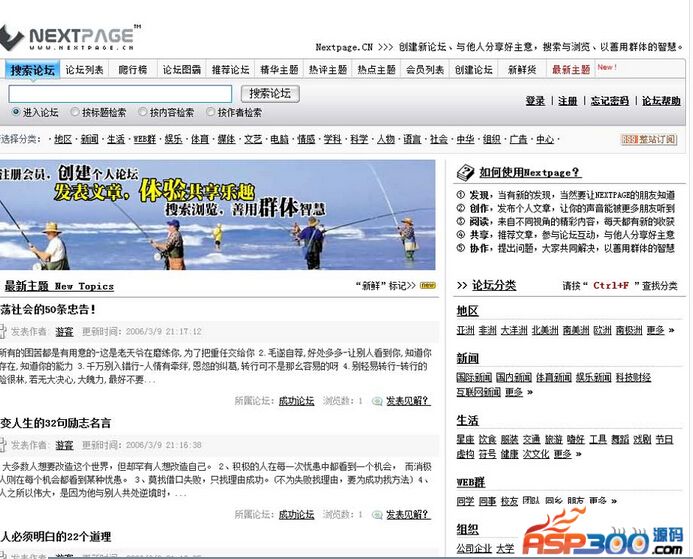The width and height of the screenshot is (693, 559).
Task: Open the 国际新闻 link
Action: 474,377
